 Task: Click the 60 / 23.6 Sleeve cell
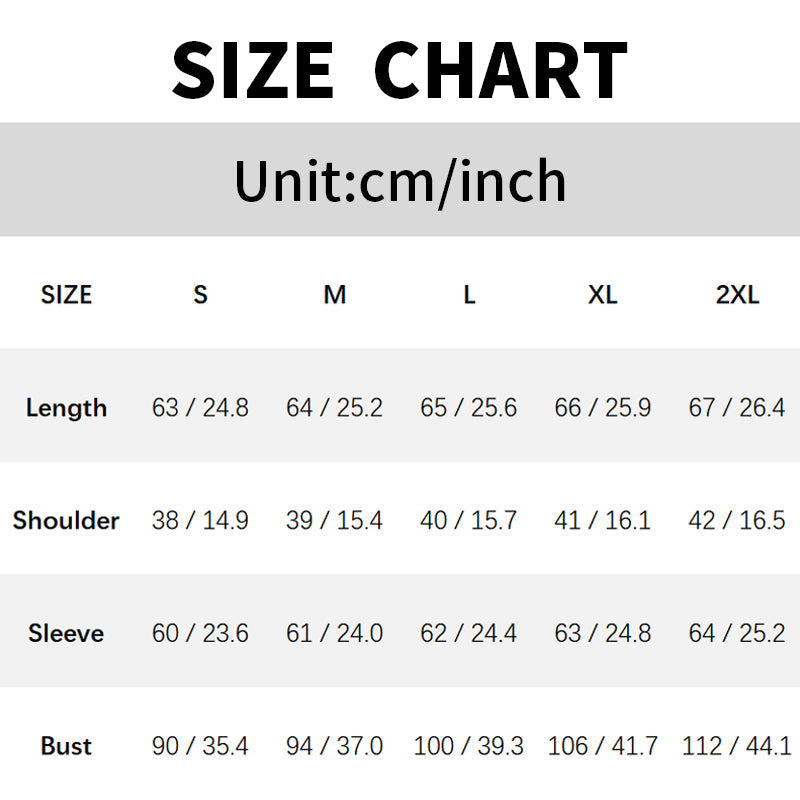click(x=200, y=634)
